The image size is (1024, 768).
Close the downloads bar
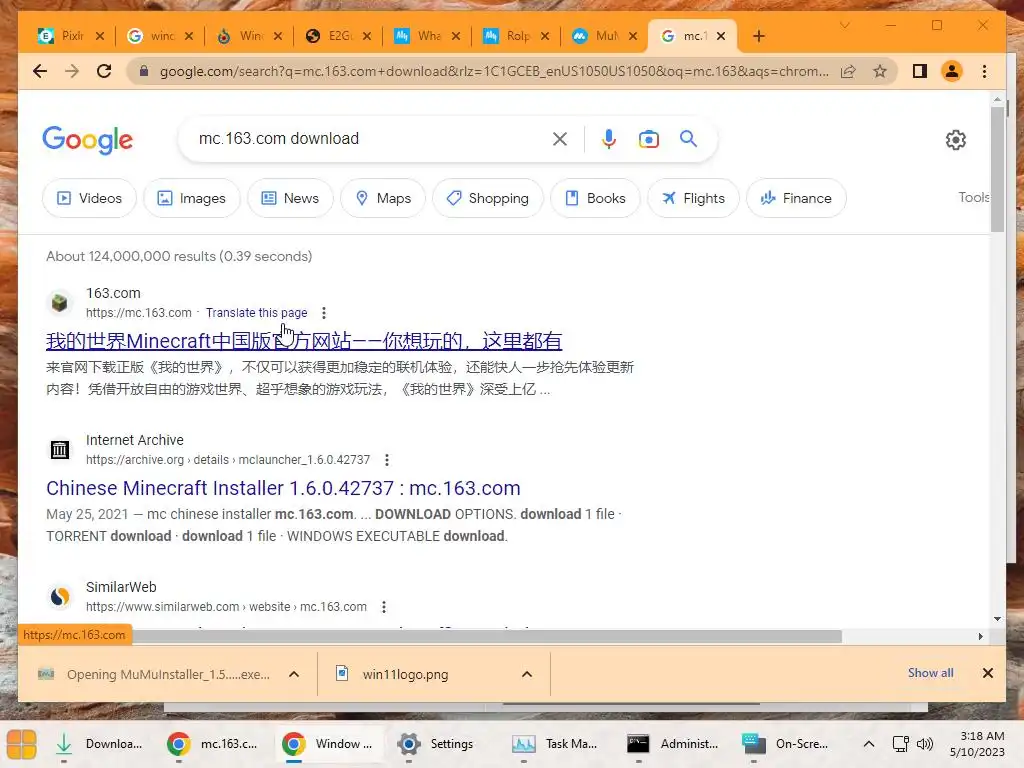point(987,673)
